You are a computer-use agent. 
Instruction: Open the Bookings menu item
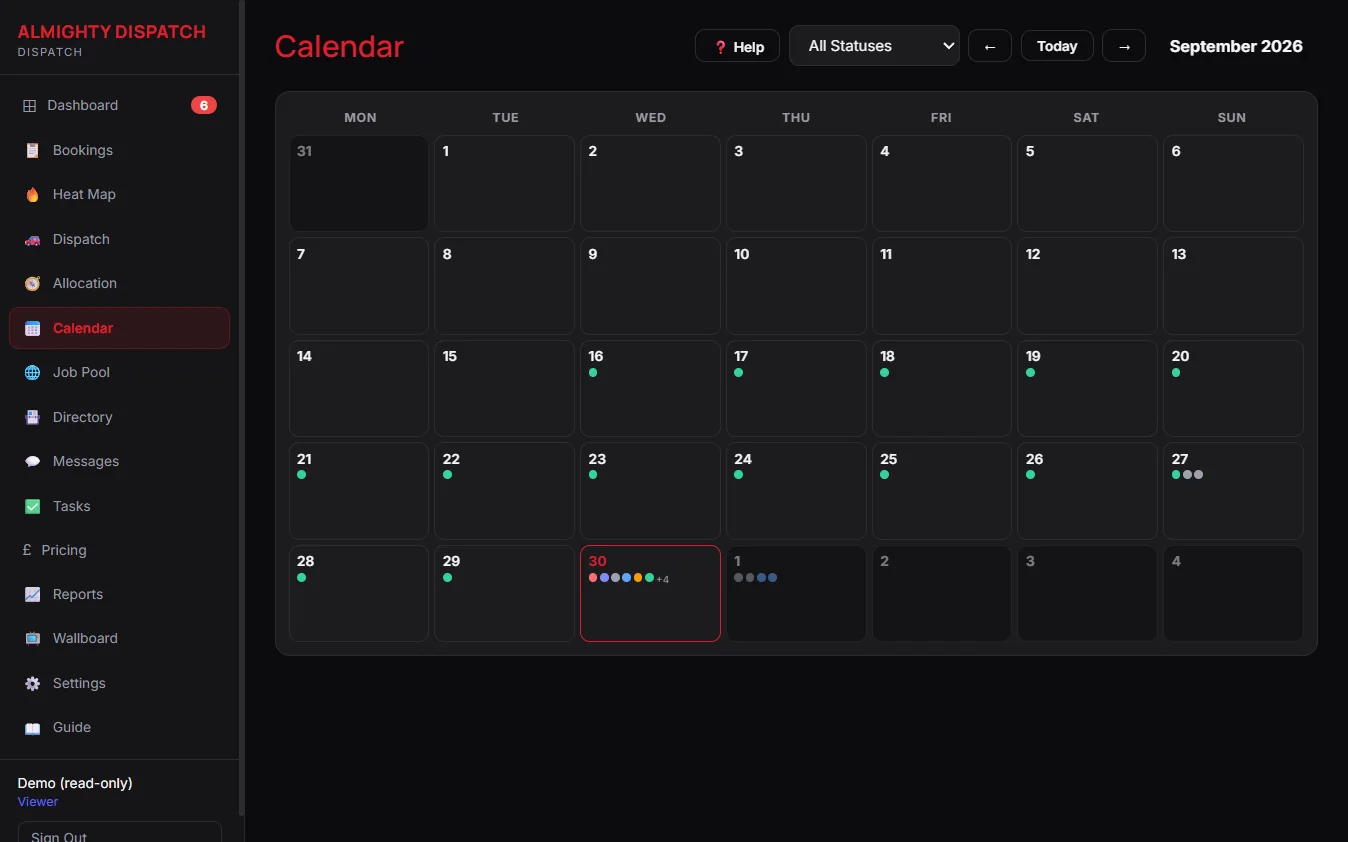click(119, 150)
